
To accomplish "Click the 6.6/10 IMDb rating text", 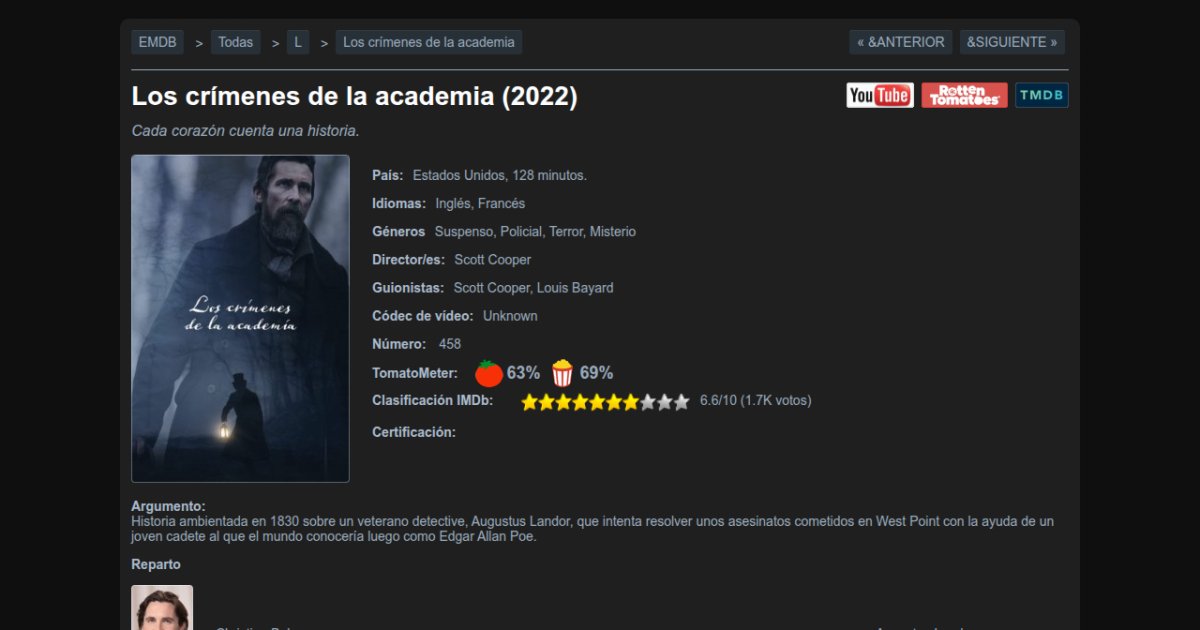I will 718,400.
